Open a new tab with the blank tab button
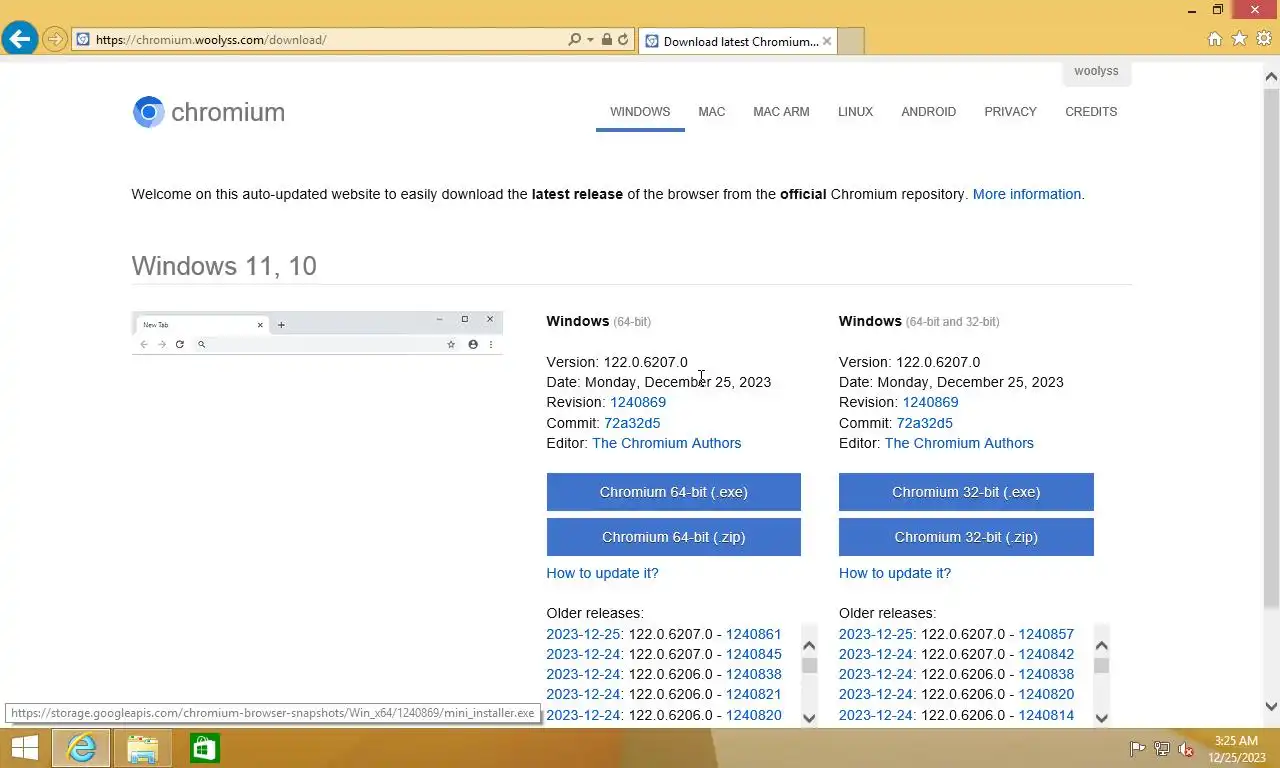This screenshot has width=1280, height=768. click(x=850, y=41)
